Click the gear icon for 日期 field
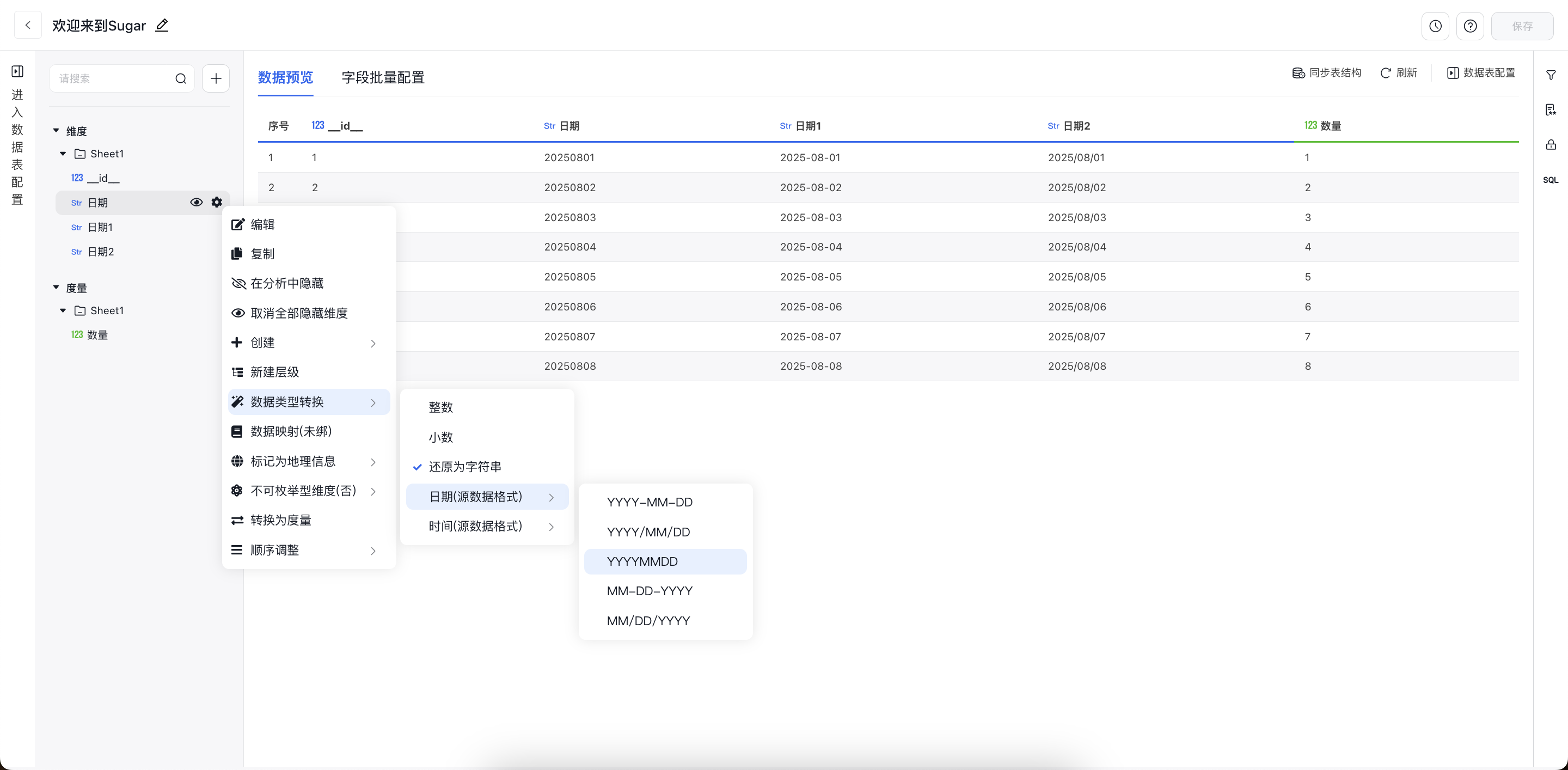1568x770 pixels. pos(217,203)
